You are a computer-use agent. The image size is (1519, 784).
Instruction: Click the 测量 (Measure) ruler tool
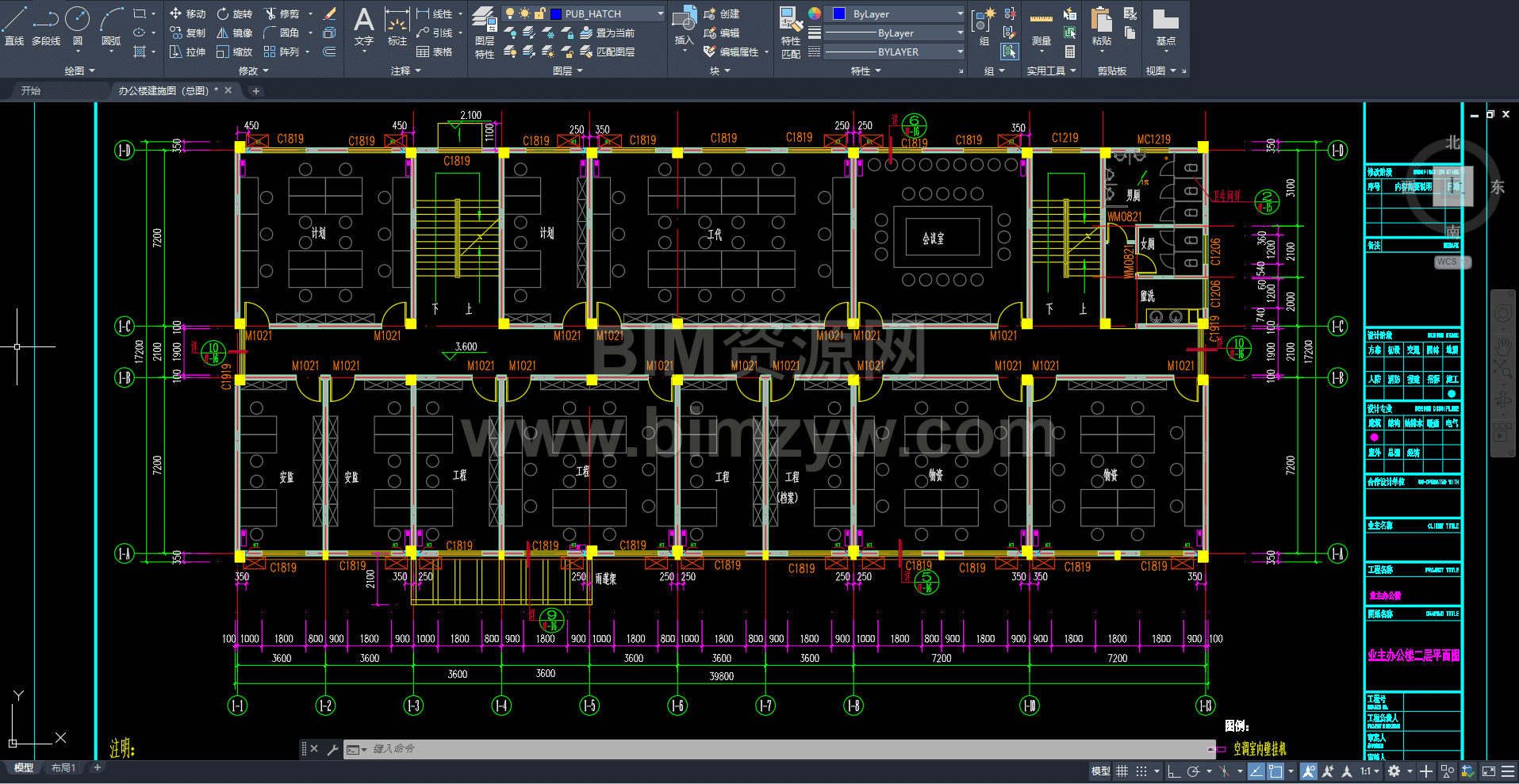1041,28
